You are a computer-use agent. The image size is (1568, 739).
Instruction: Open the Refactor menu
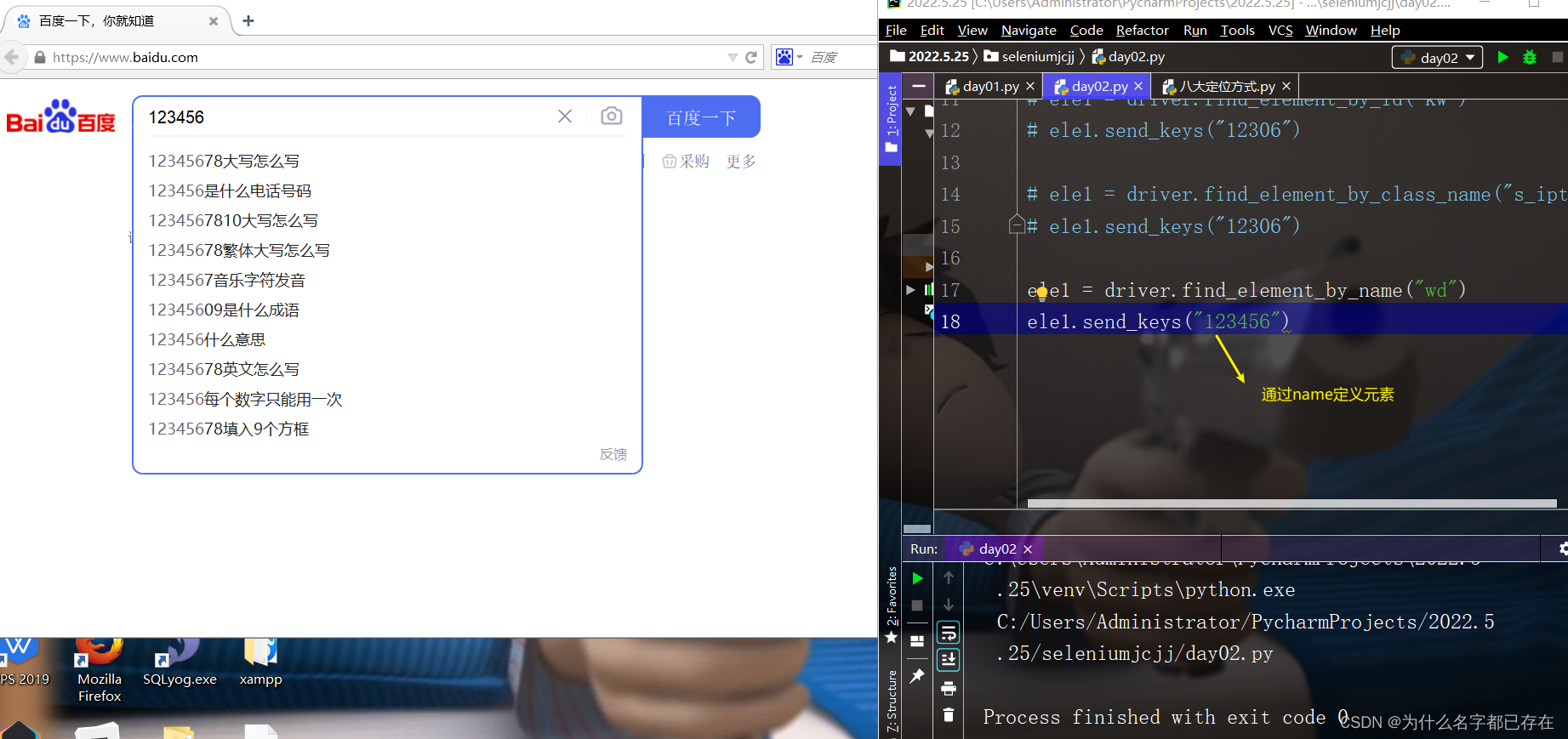pos(1142,30)
